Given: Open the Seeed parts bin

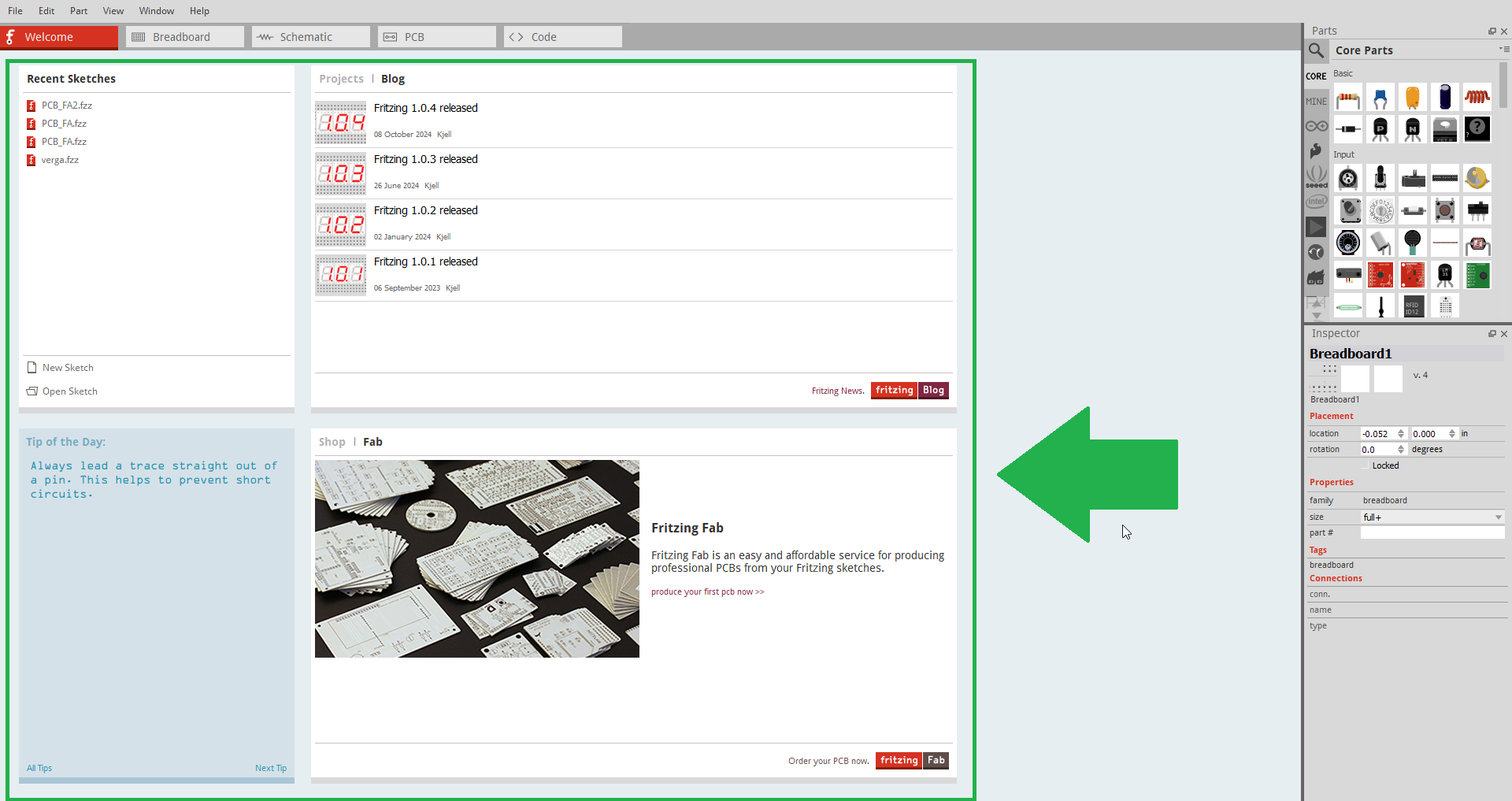Looking at the screenshot, I should coord(1316,176).
